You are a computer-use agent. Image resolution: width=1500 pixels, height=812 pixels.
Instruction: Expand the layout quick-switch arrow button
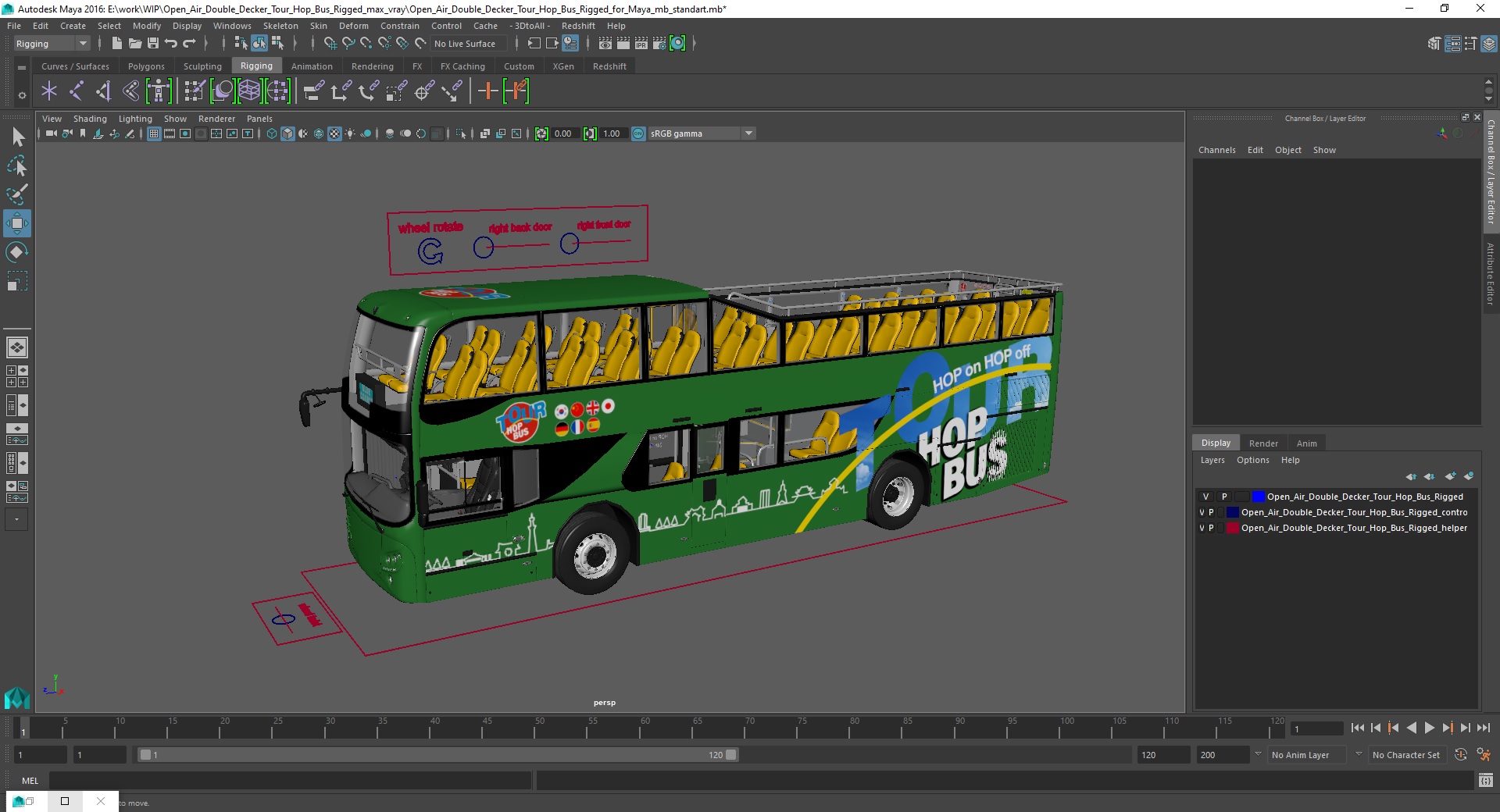pyautogui.click(x=17, y=519)
